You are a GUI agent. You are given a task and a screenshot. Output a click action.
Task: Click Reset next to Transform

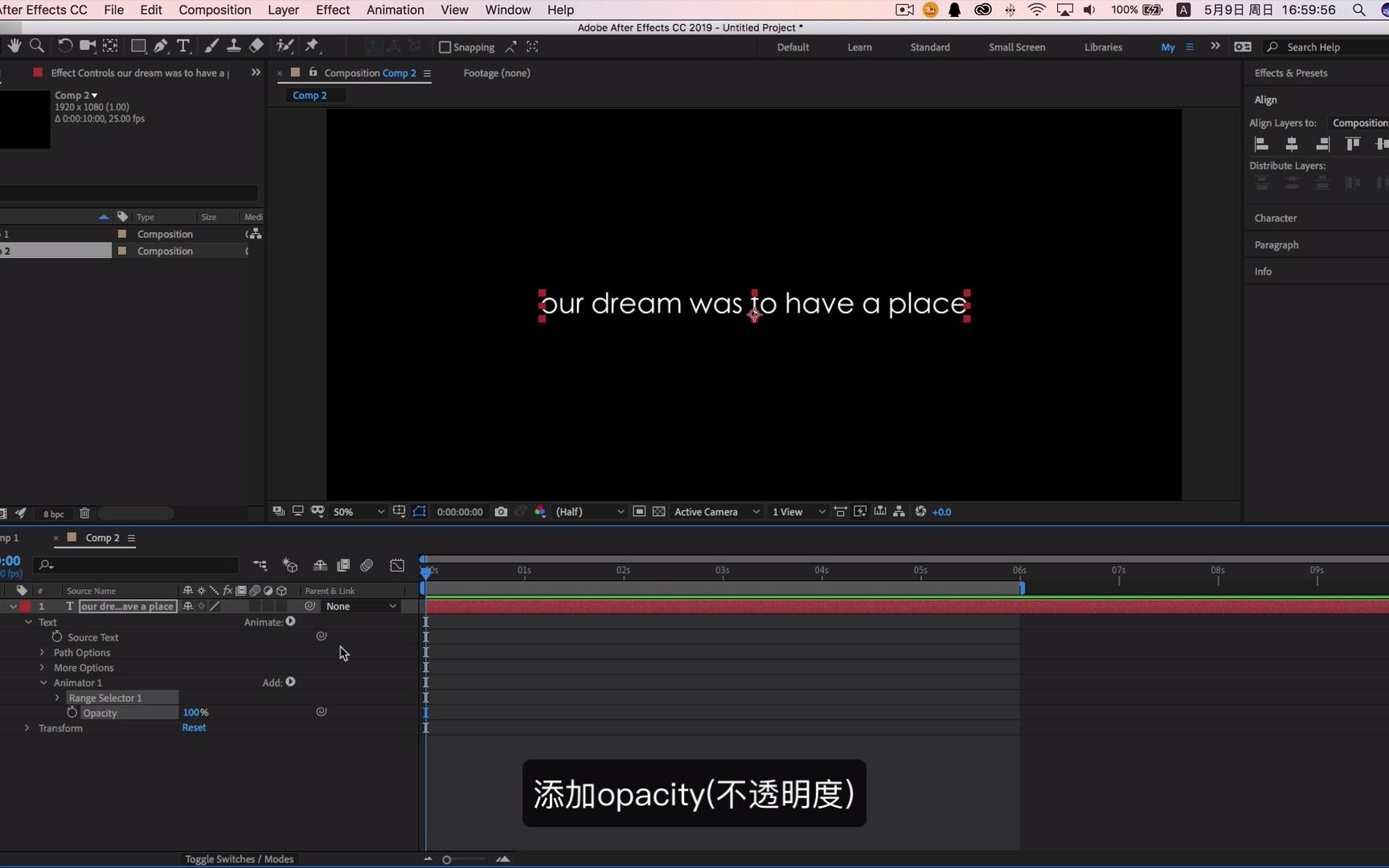[x=193, y=727]
